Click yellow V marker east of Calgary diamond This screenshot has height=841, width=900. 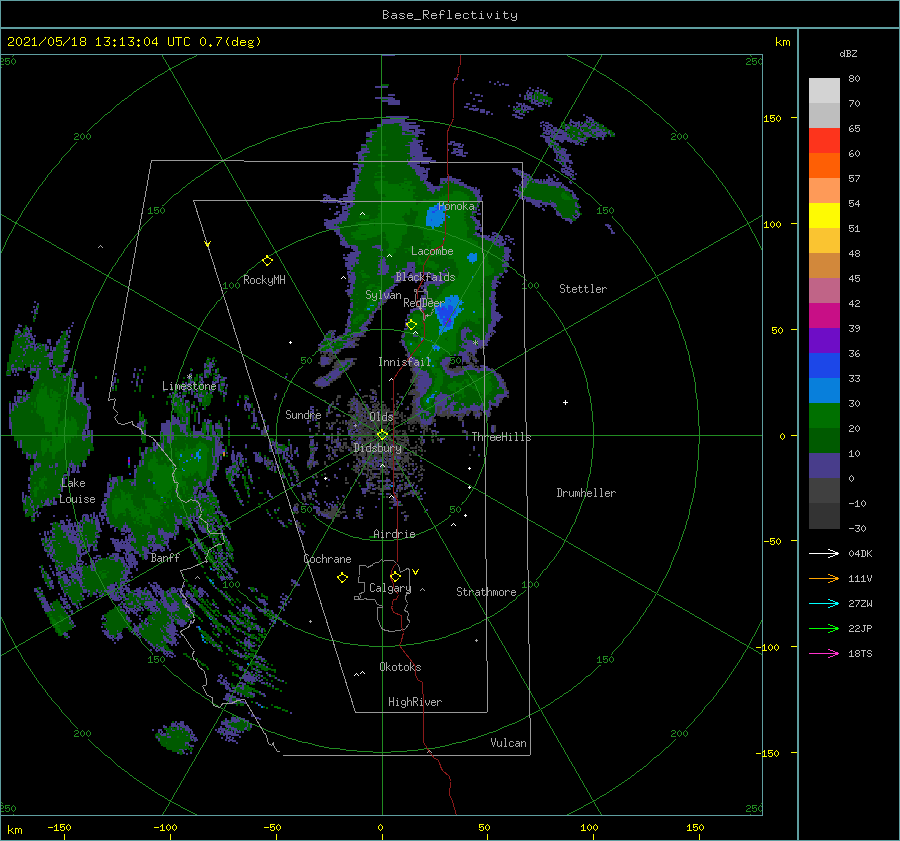(416, 572)
